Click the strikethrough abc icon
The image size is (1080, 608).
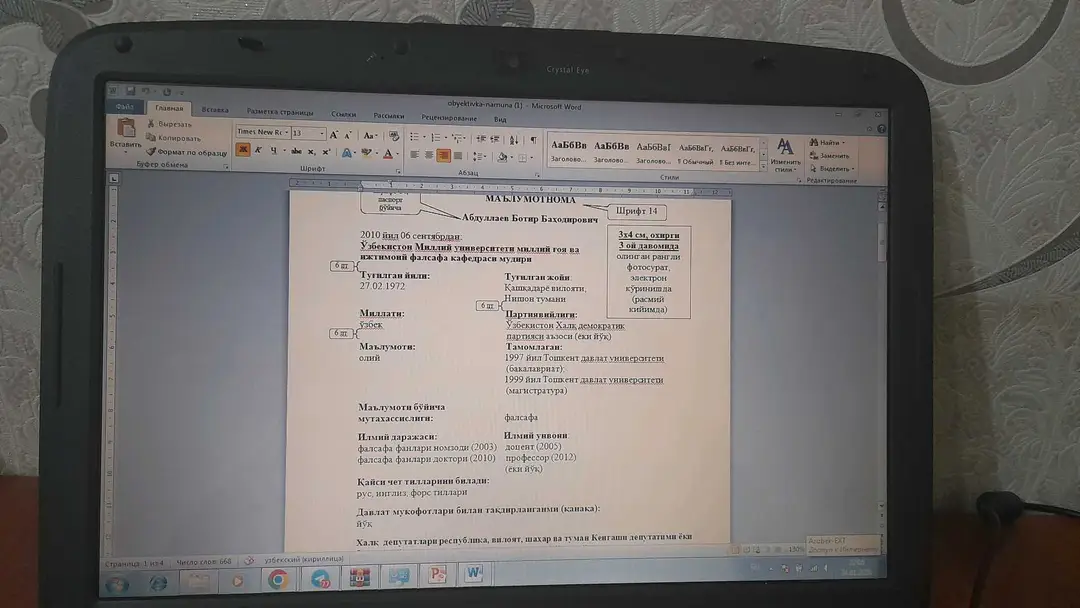[x=296, y=151]
